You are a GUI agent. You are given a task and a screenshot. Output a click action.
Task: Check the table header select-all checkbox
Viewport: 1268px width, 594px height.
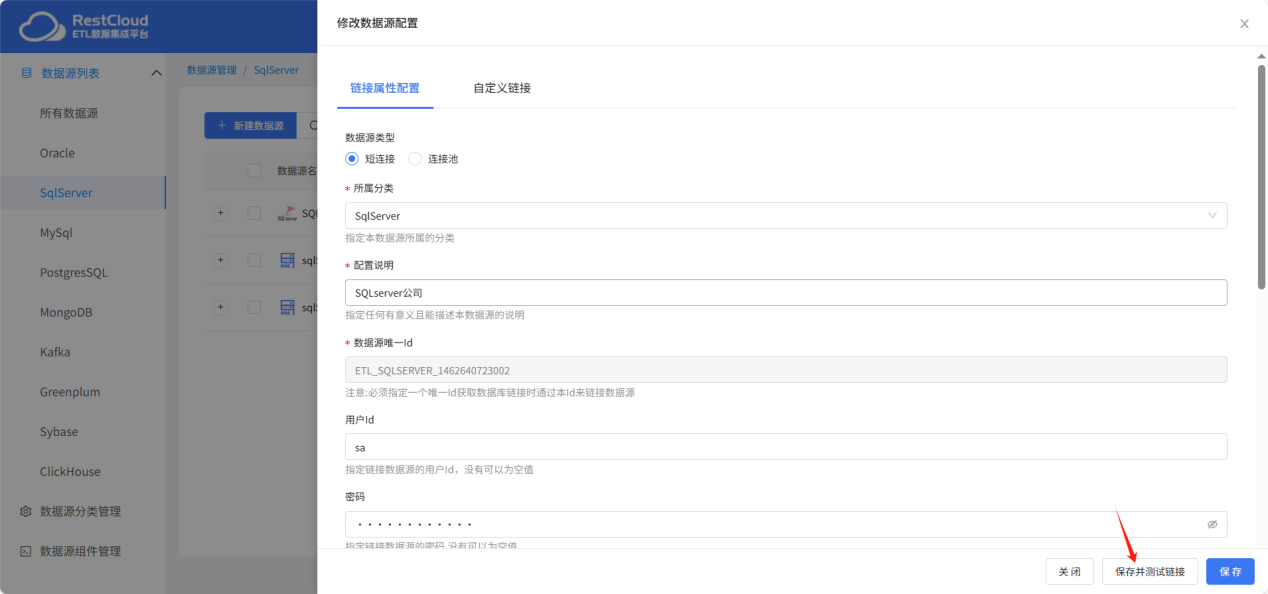[x=254, y=171]
